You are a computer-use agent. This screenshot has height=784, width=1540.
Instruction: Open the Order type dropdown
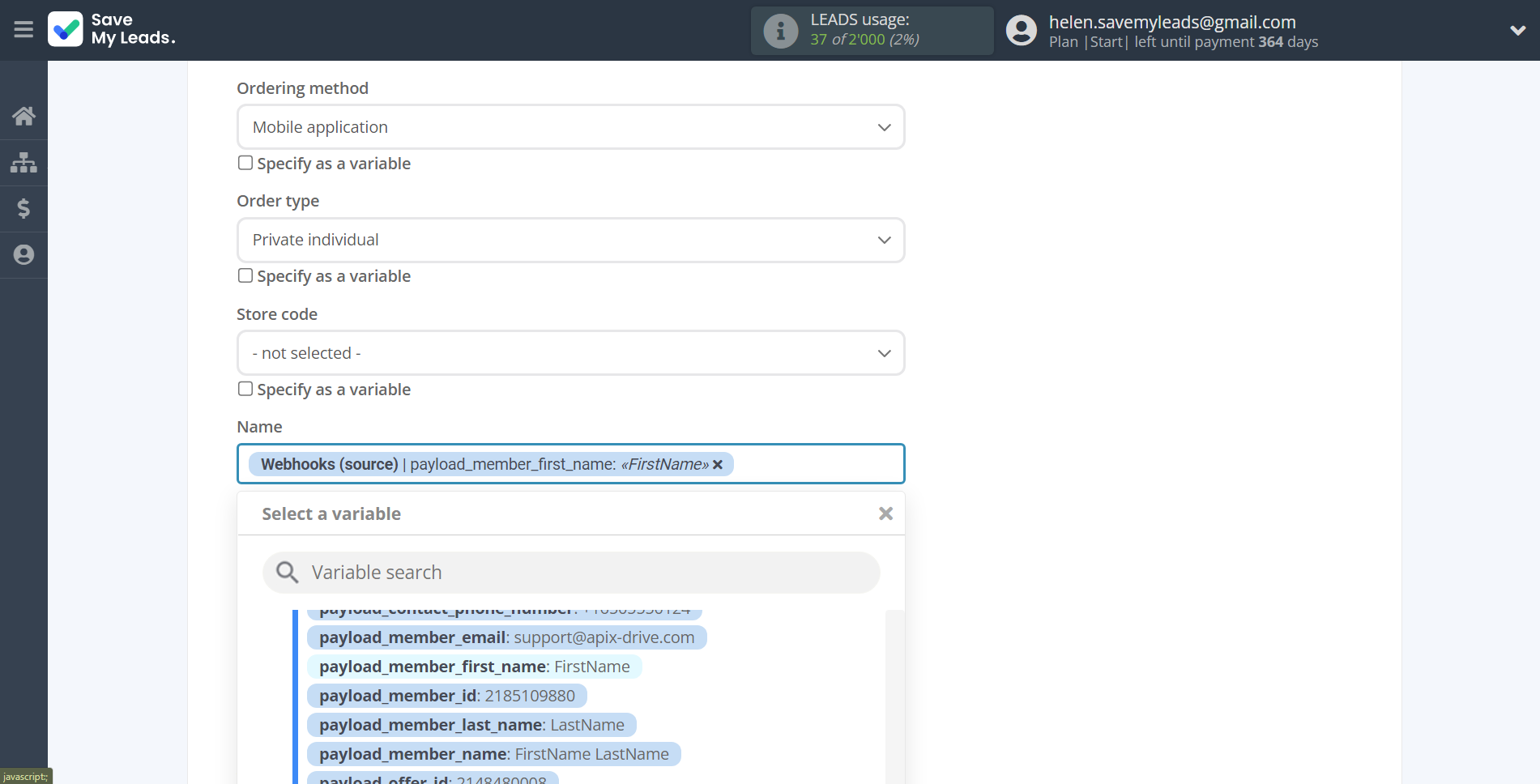pyautogui.click(x=570, y=240)
